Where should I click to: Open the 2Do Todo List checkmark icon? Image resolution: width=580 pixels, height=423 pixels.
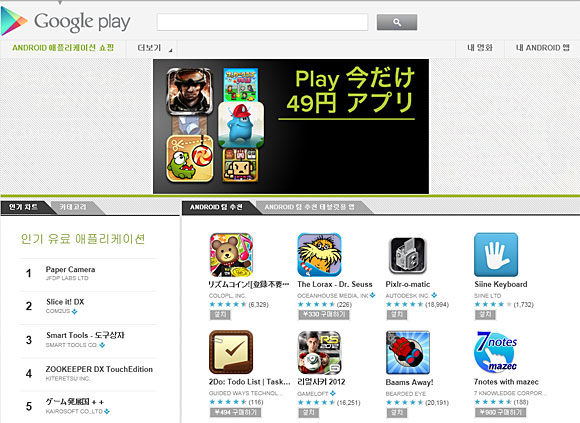click(231, 352)
